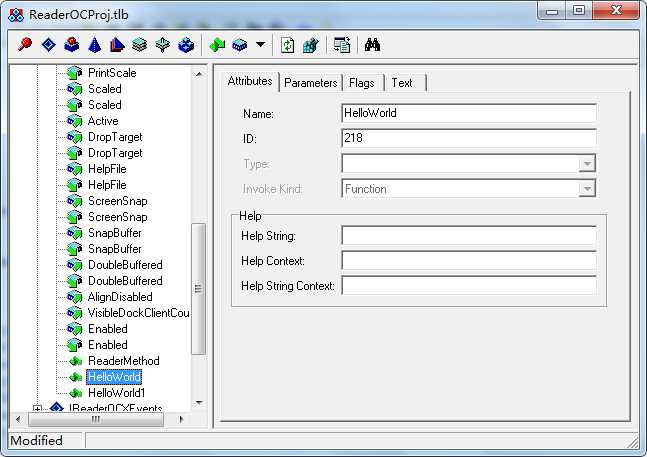Click the Register Type Library icon

[311, 45]
